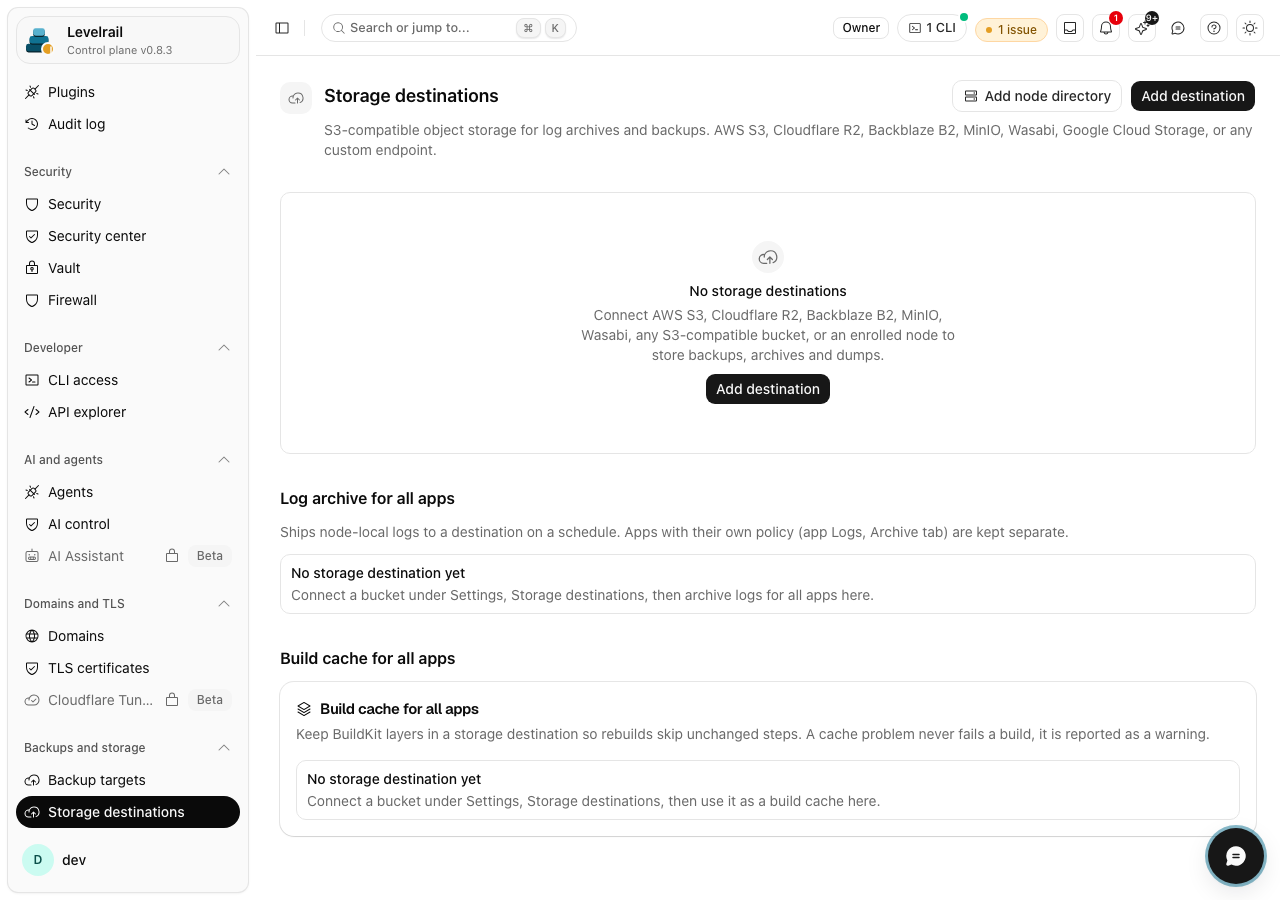Collapse the Security section

[224, 172]
